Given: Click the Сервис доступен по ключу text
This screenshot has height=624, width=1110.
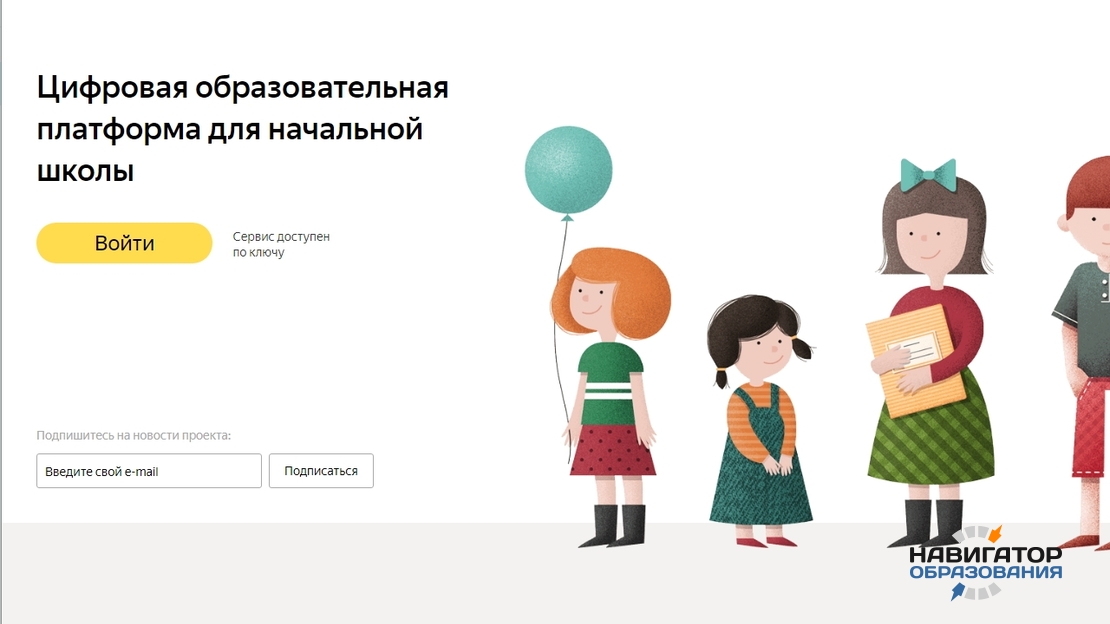Looking at the screenshot, I should point(281,244).
